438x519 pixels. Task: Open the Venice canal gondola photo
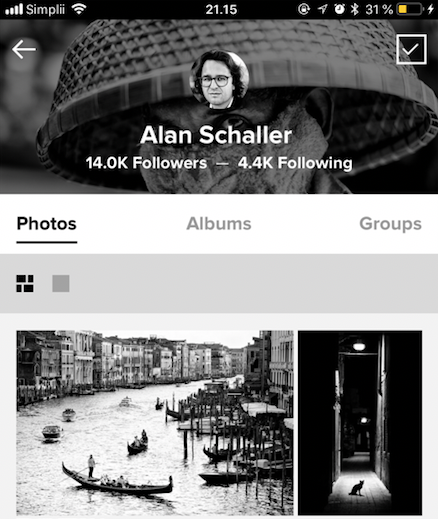click(155, 423)
